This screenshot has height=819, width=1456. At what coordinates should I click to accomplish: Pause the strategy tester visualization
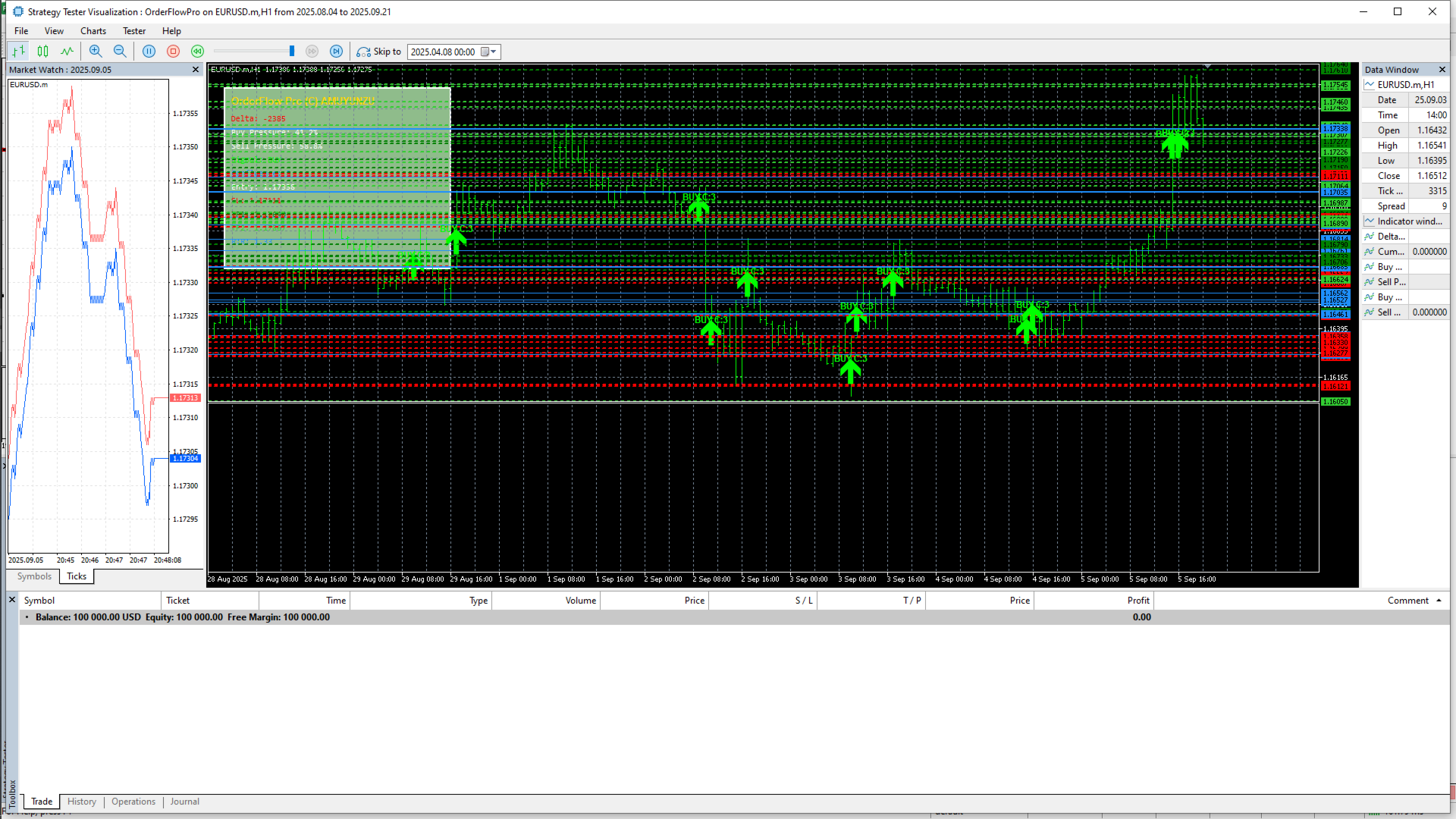[149, 52]
